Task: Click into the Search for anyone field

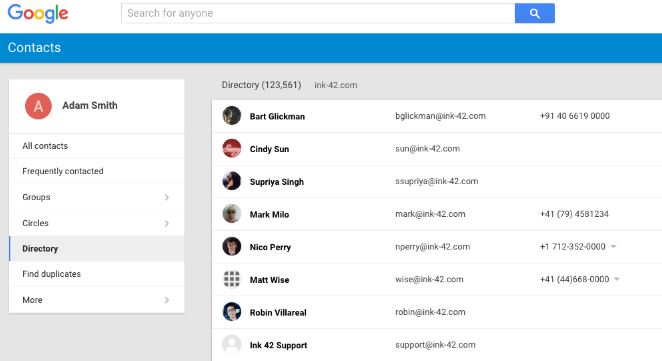Action: click(x=318, y=14)
